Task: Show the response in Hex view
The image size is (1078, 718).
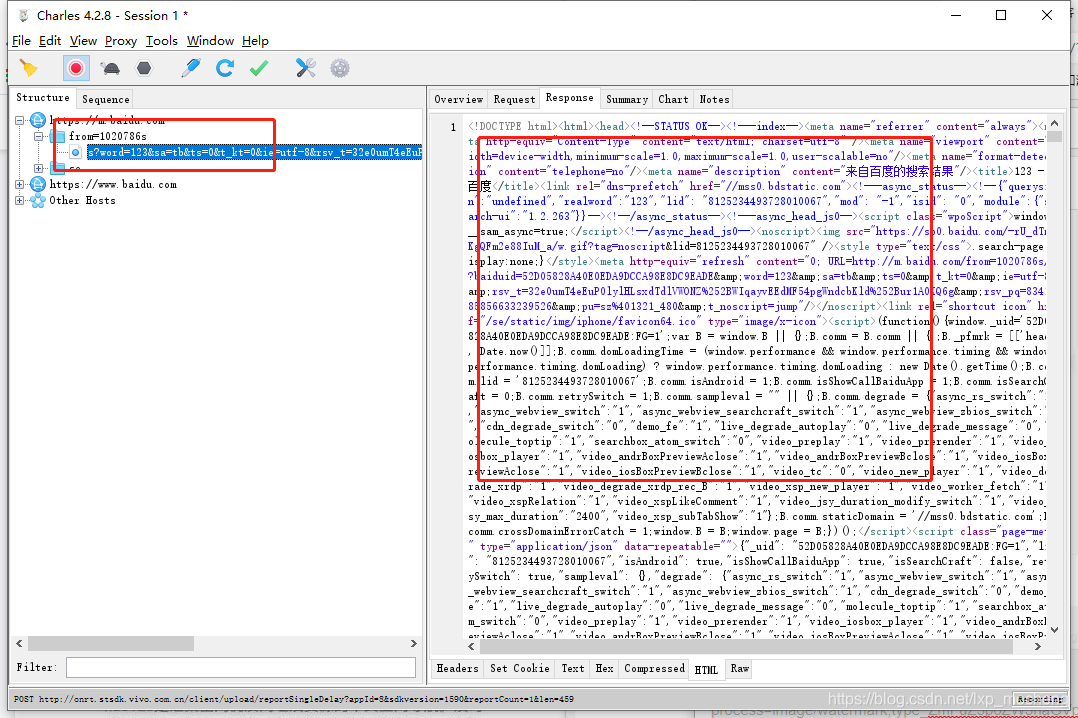Action: 604,668
